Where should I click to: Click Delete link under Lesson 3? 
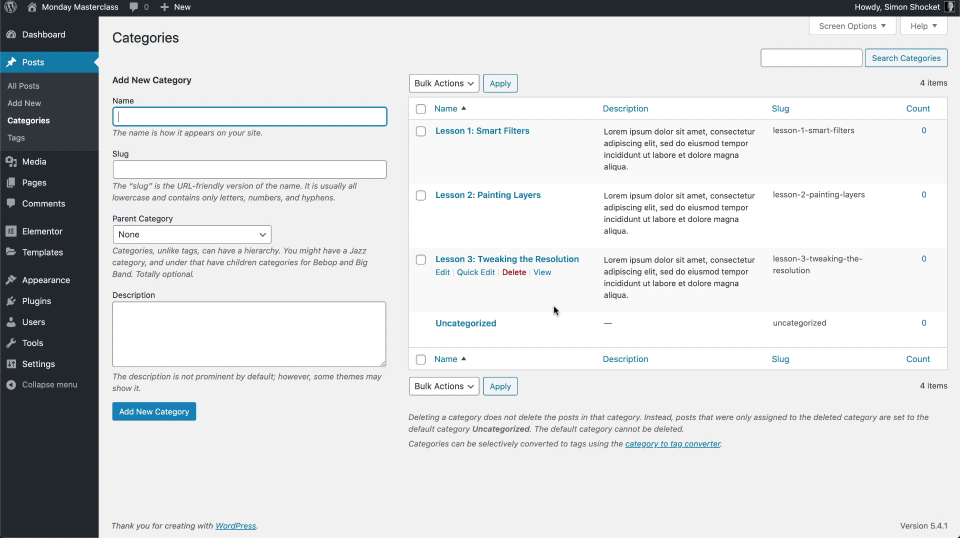click(x=514, y=273)
